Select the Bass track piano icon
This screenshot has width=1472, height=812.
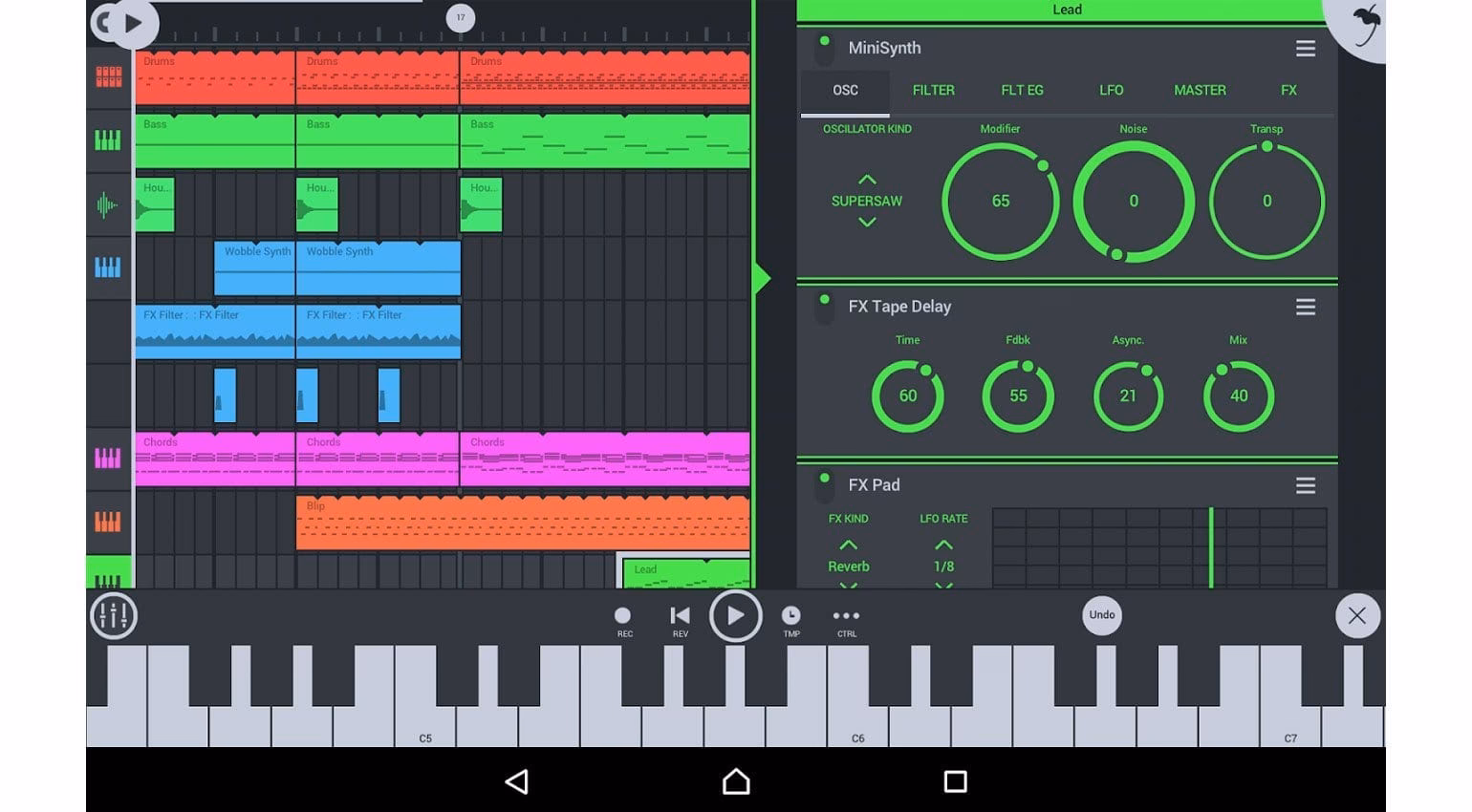click(108, 140)
